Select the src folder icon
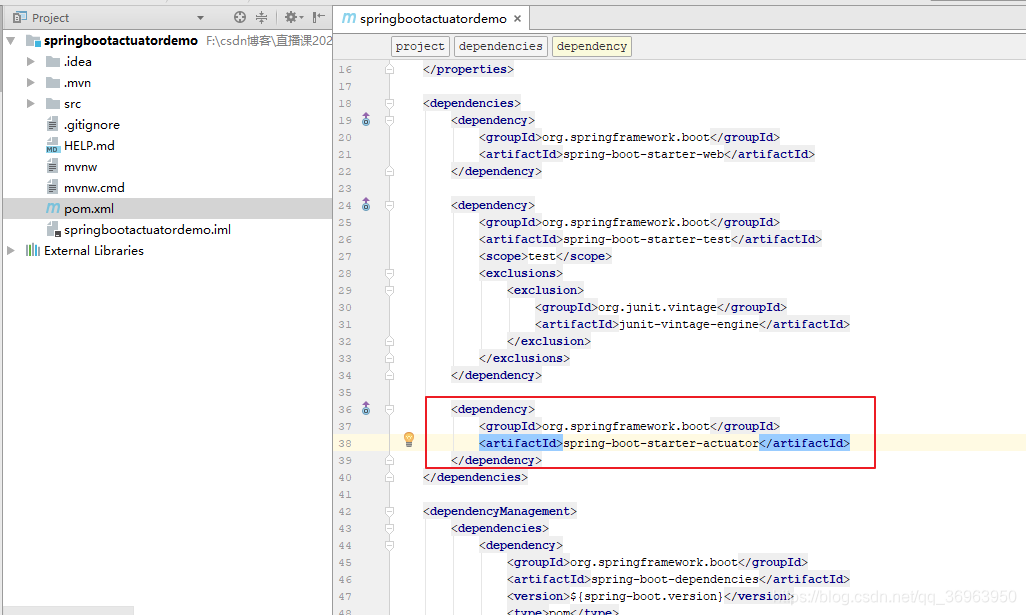 click(x=53, y=103)
